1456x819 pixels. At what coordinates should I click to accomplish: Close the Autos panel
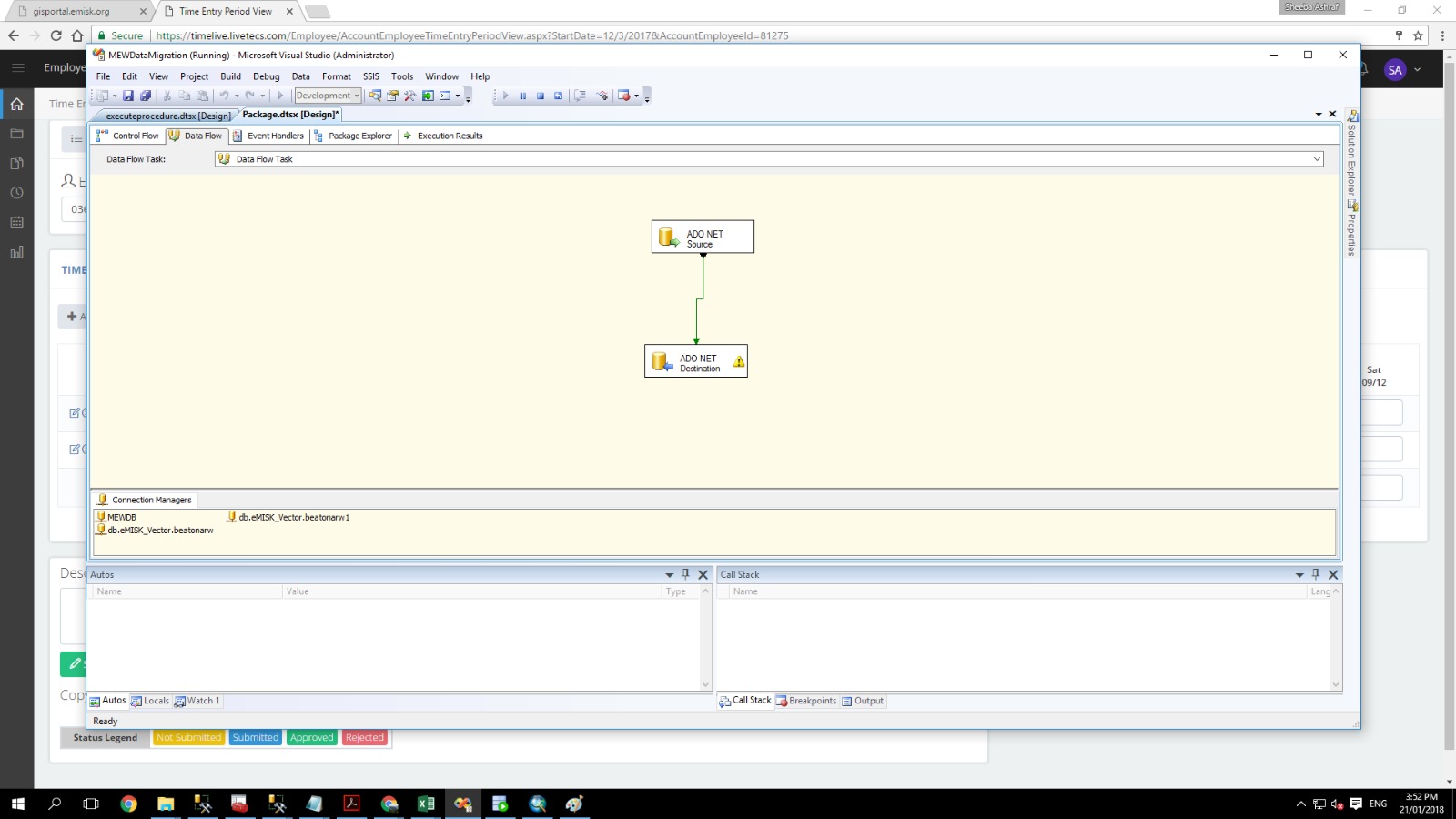[703, 574]
